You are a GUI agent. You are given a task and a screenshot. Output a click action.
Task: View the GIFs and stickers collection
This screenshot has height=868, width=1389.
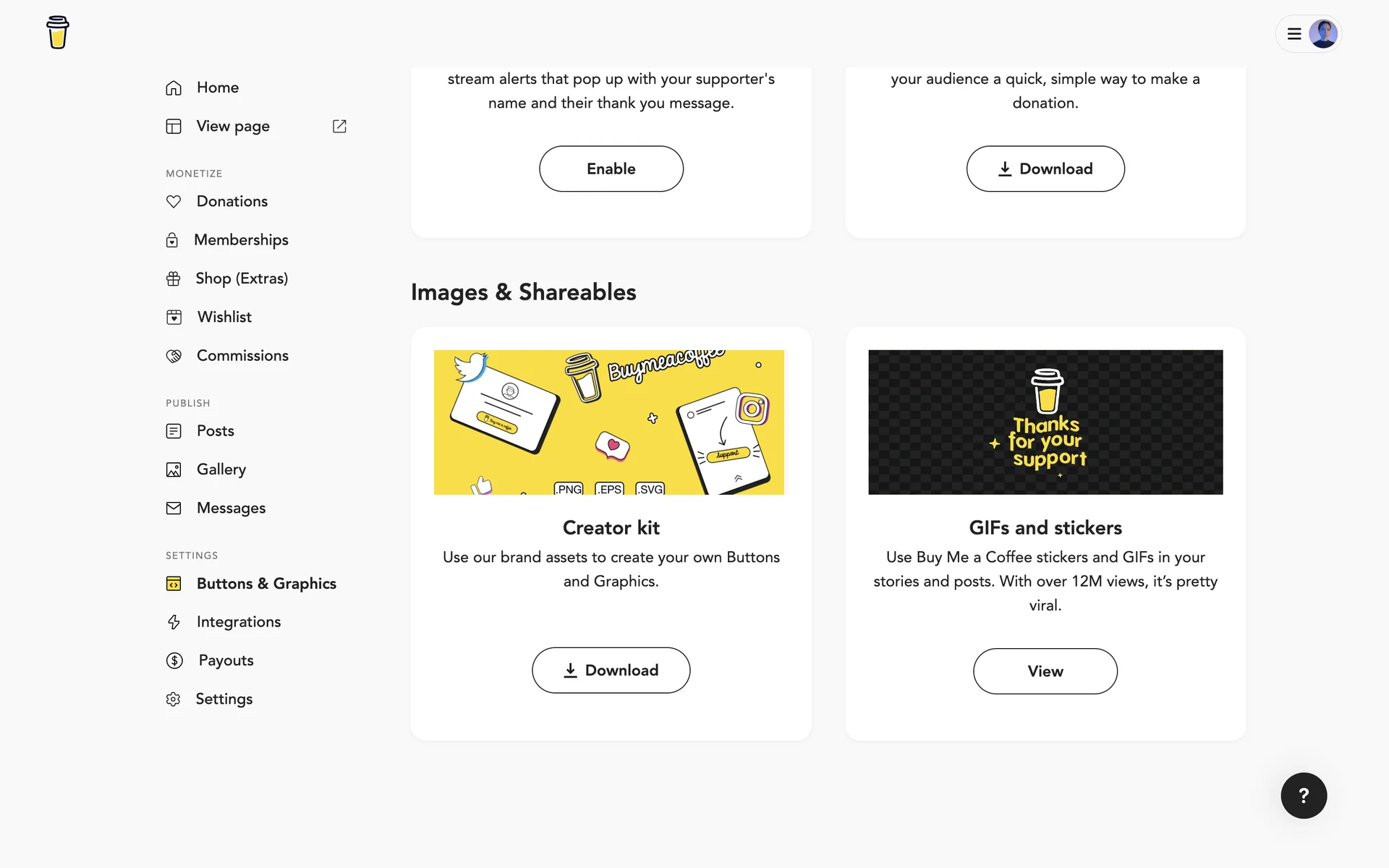(x=1045, y=671)
